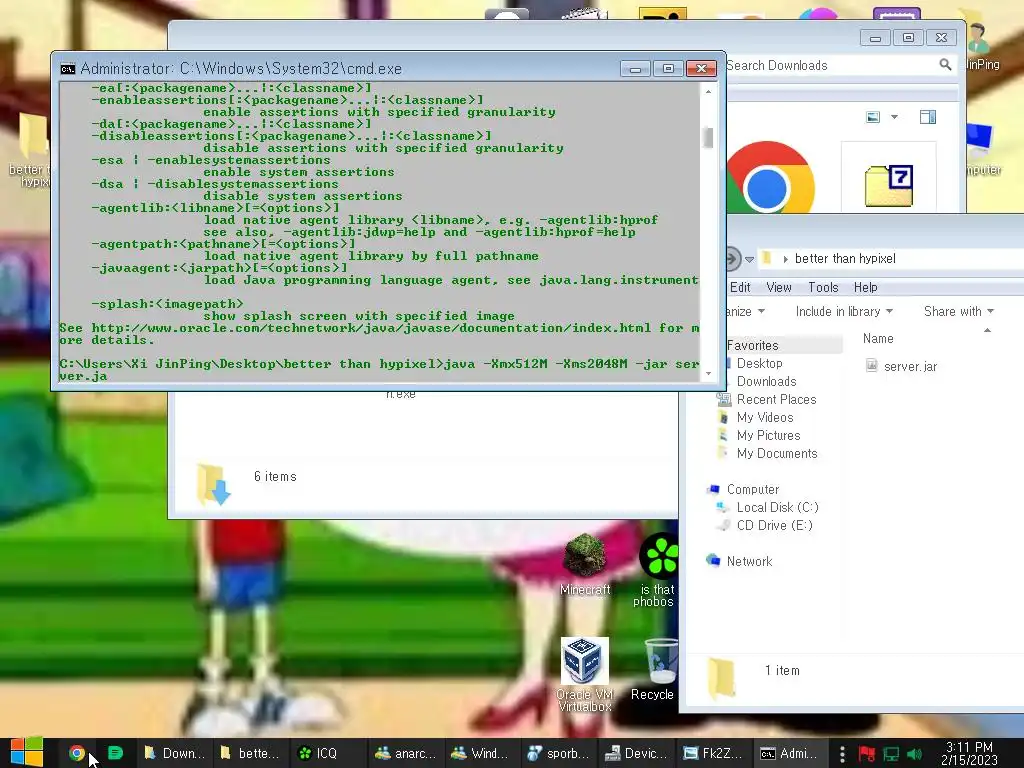Open Downloads in Favorites
Screen dimensions: 1024x768
[x=766, y=381]
